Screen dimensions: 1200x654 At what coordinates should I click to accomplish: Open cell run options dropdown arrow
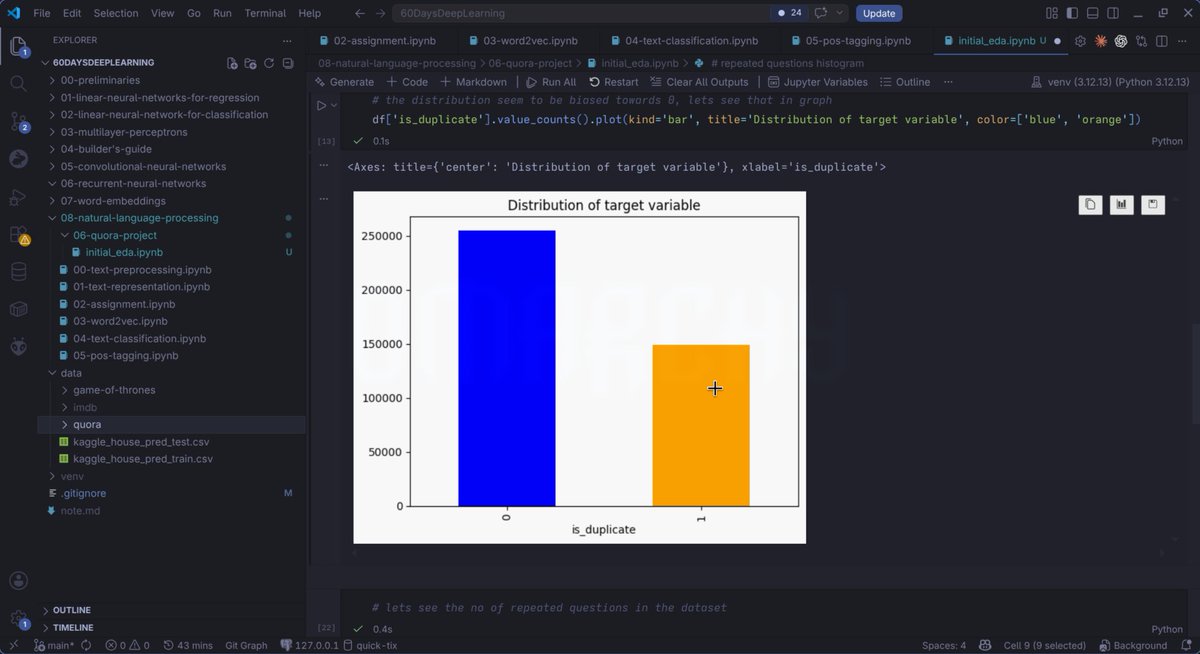(334, 105)
